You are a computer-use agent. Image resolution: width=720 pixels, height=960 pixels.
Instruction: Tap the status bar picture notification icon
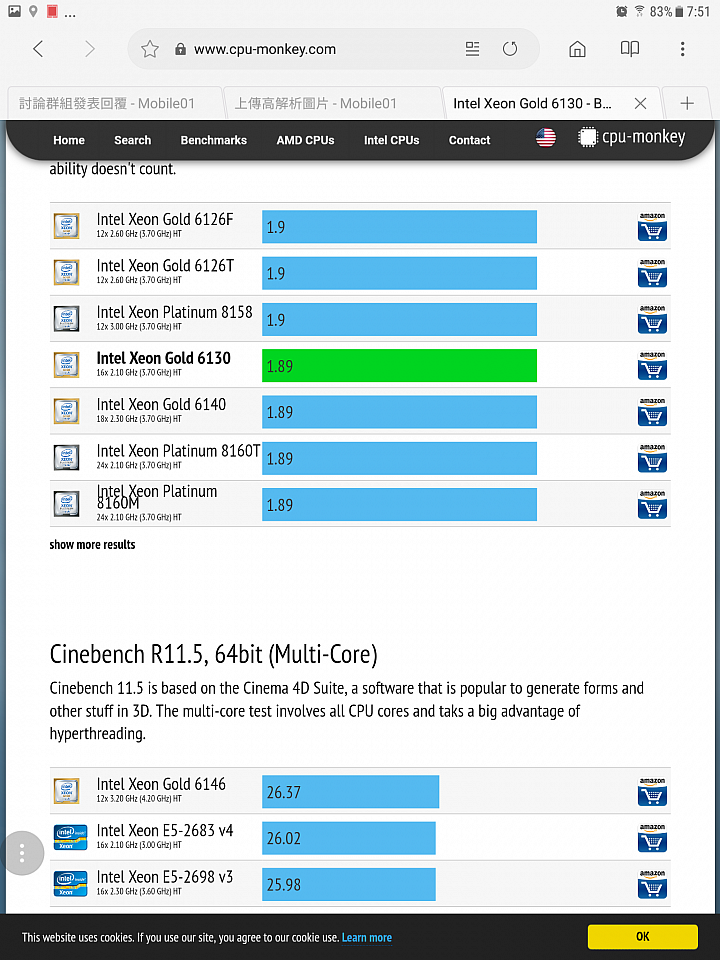coord(14,11)
